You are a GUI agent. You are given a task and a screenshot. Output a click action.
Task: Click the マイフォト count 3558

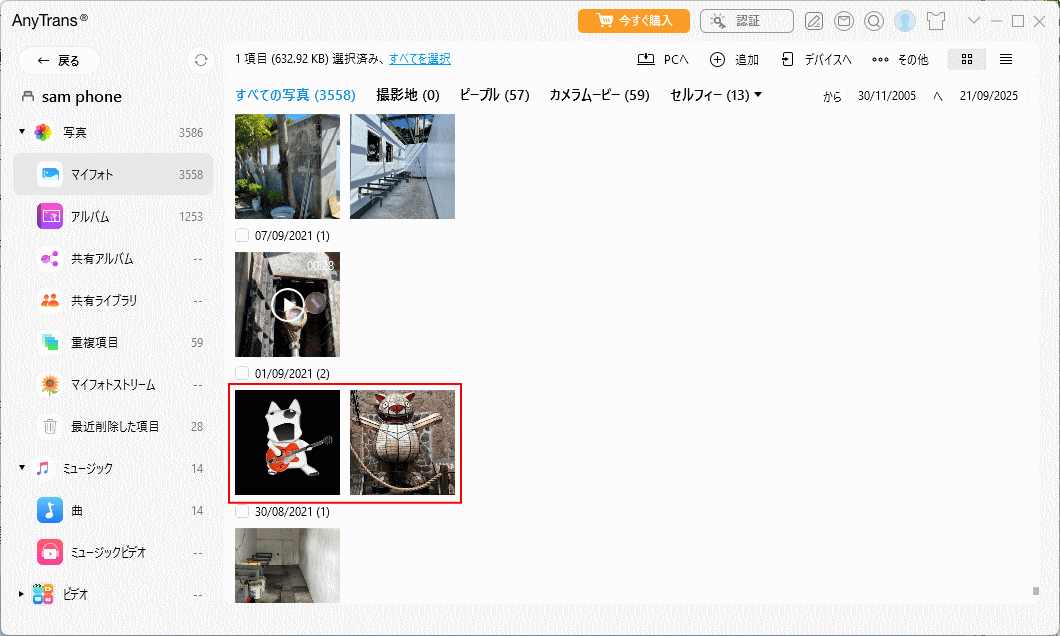(191, 174)
